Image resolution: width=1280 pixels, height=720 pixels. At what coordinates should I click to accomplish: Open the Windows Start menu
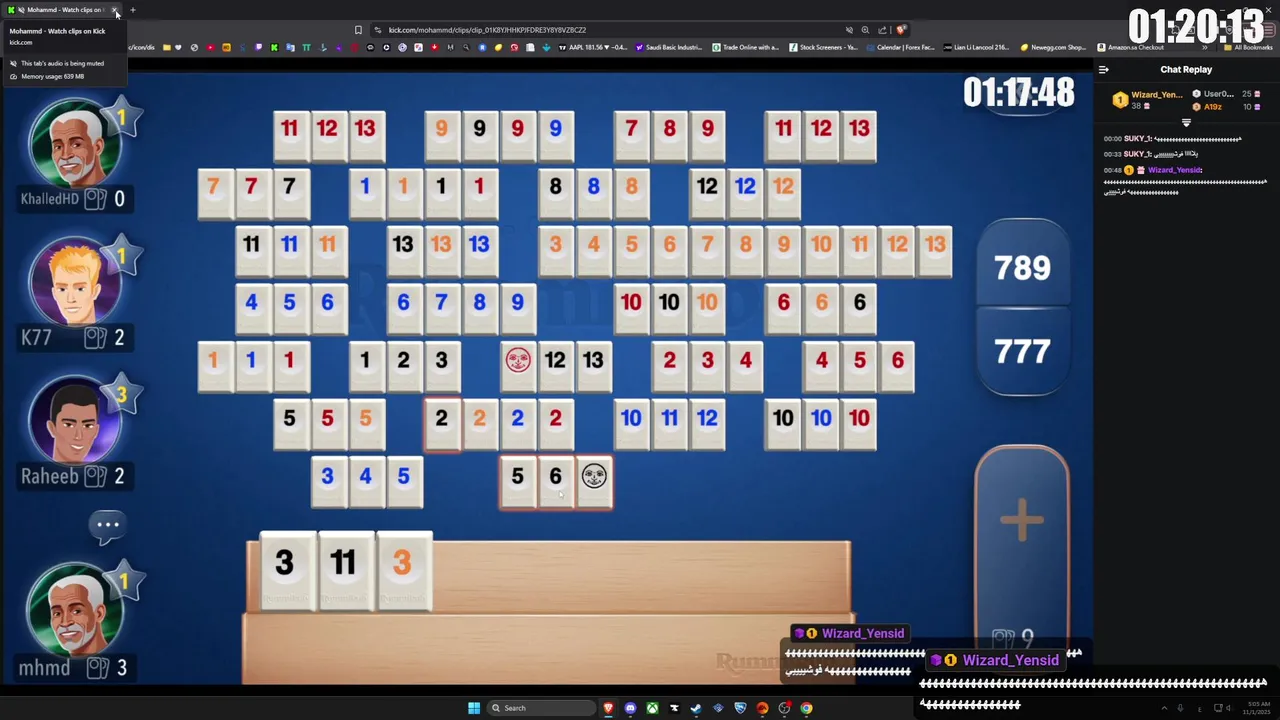pos(474,708)
